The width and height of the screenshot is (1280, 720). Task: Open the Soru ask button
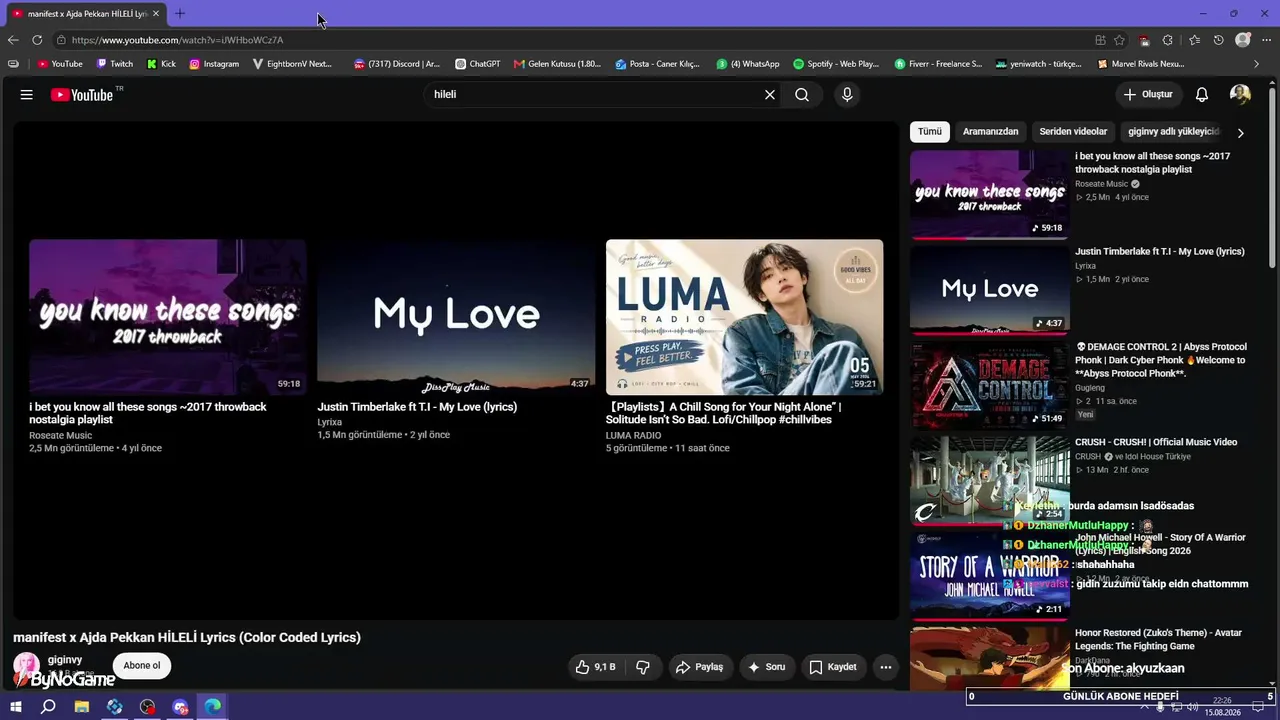point(767,667)
